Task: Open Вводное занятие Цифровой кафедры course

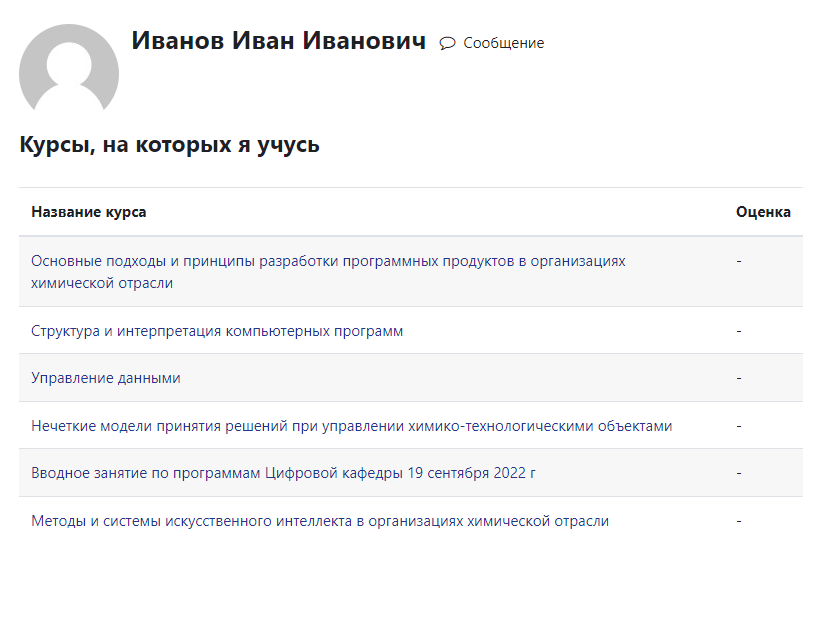Action: coord(283,473)
